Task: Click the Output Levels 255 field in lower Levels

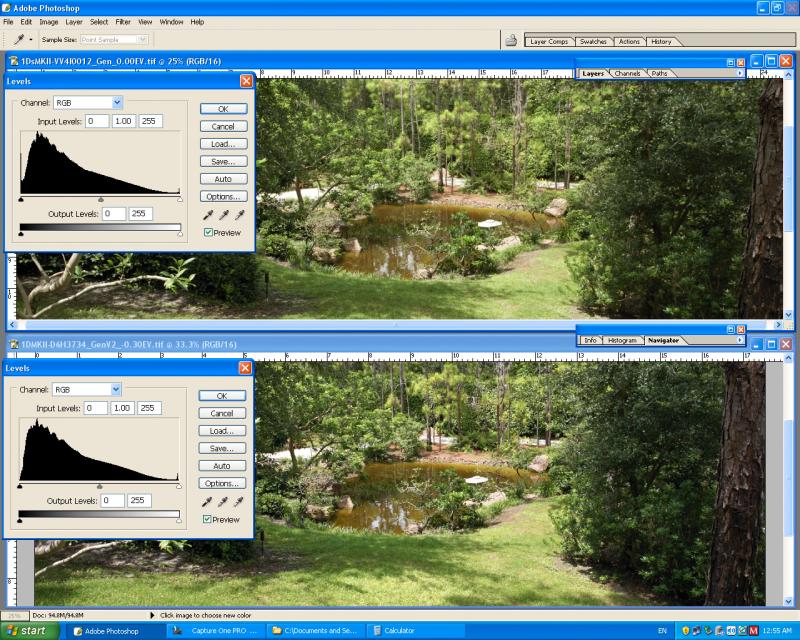Action: point(139,501)
